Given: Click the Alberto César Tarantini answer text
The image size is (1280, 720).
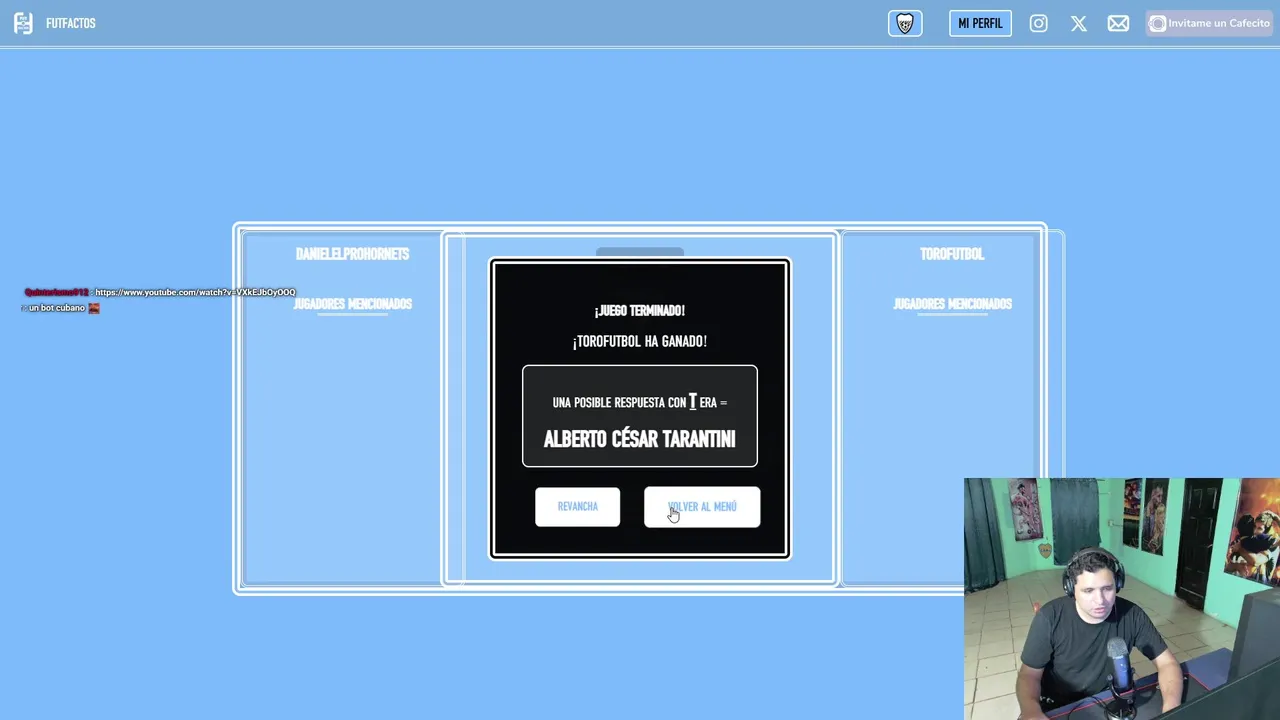Looking at the screenshot, I should [x=640, y=439].
